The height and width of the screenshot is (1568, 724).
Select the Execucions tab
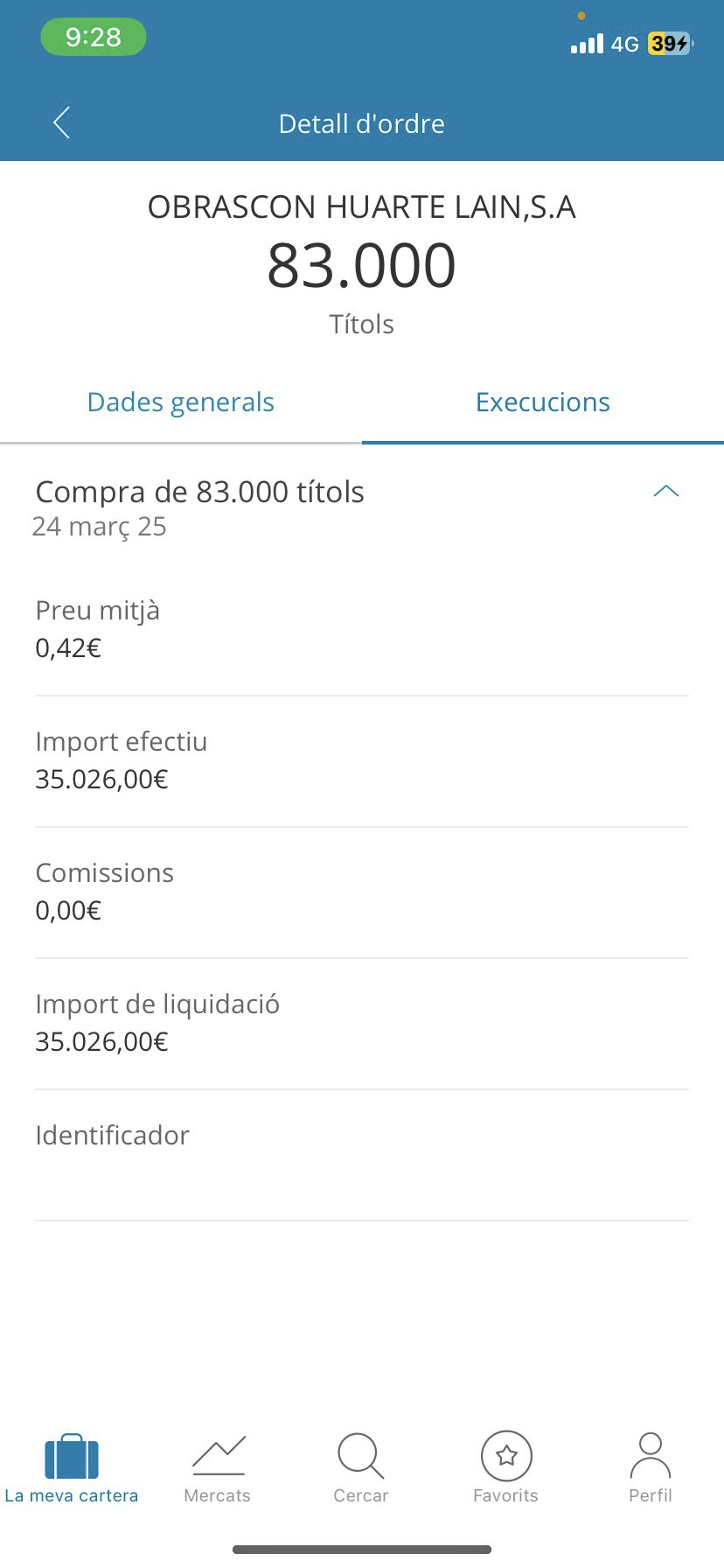pos(543,402)
